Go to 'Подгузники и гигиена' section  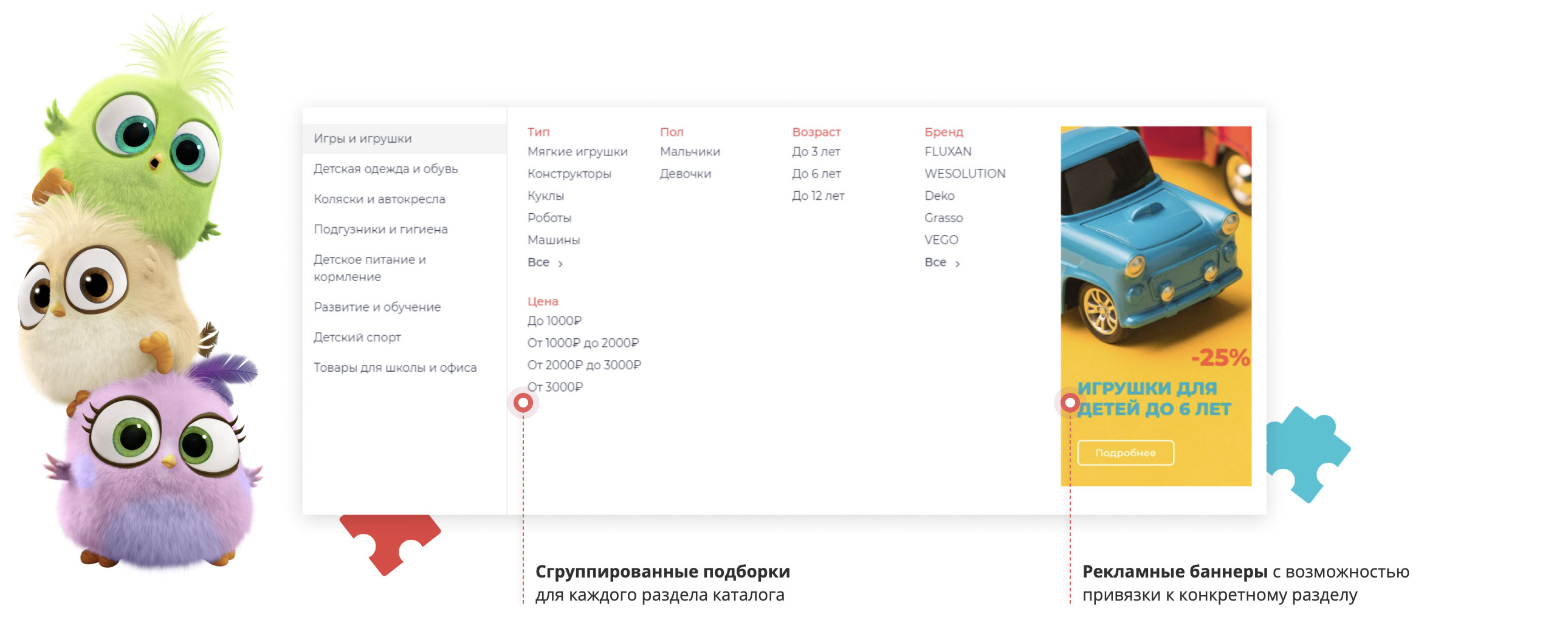380,230
